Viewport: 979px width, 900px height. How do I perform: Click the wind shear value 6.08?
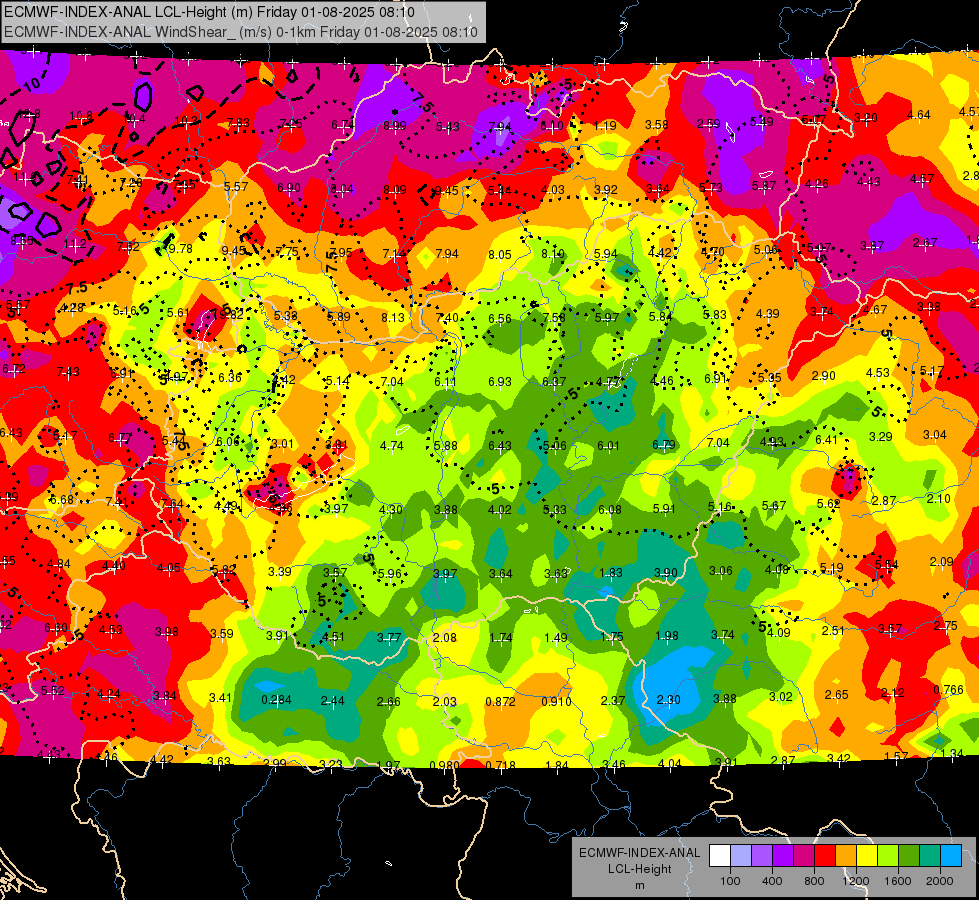[x=609, y=510]
